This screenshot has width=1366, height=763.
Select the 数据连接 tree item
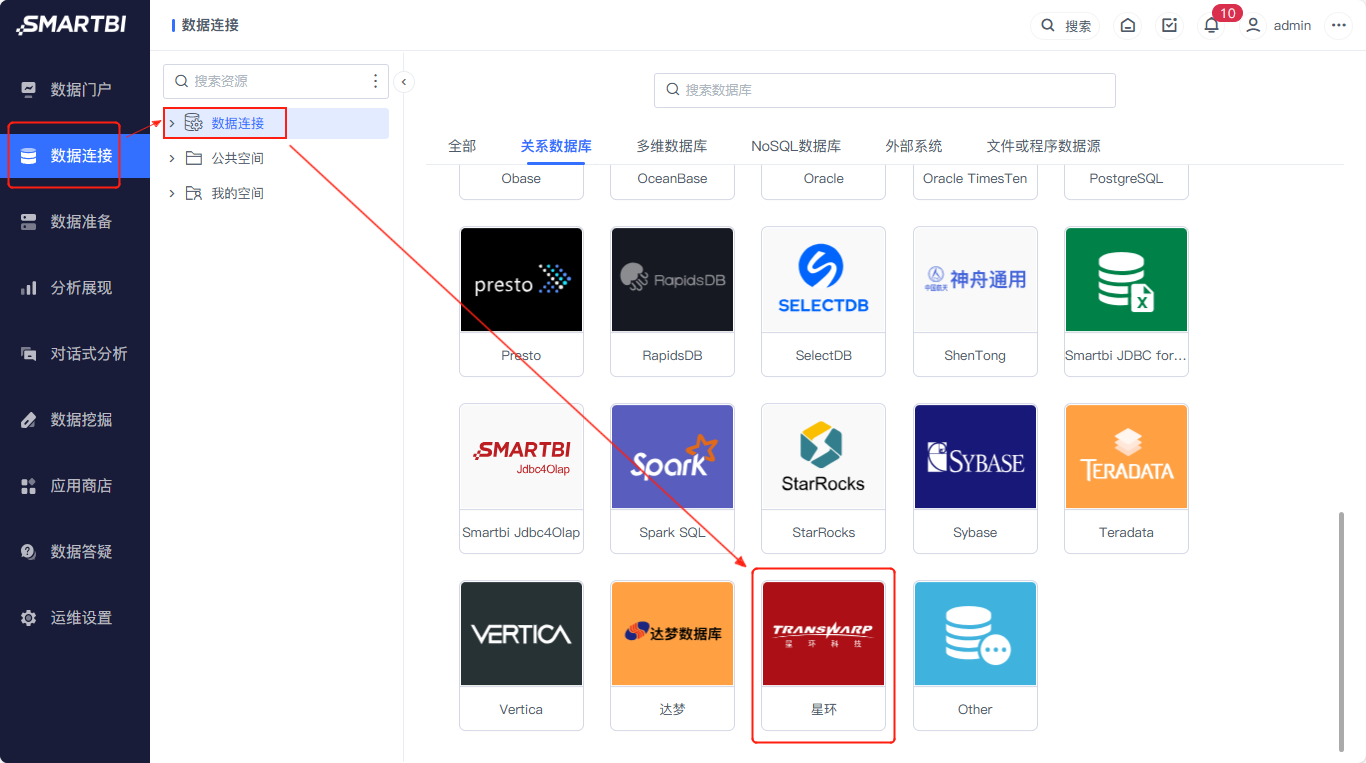(237, 123)
